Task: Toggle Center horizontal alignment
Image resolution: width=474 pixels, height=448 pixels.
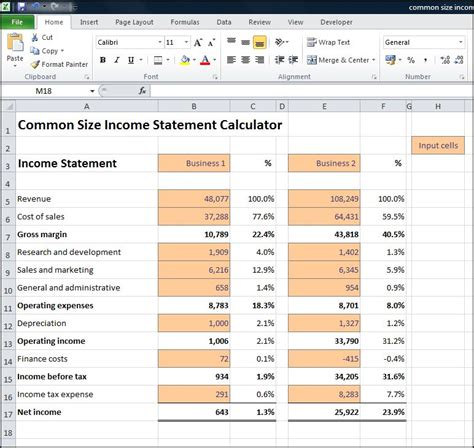Action: point(245,60)
